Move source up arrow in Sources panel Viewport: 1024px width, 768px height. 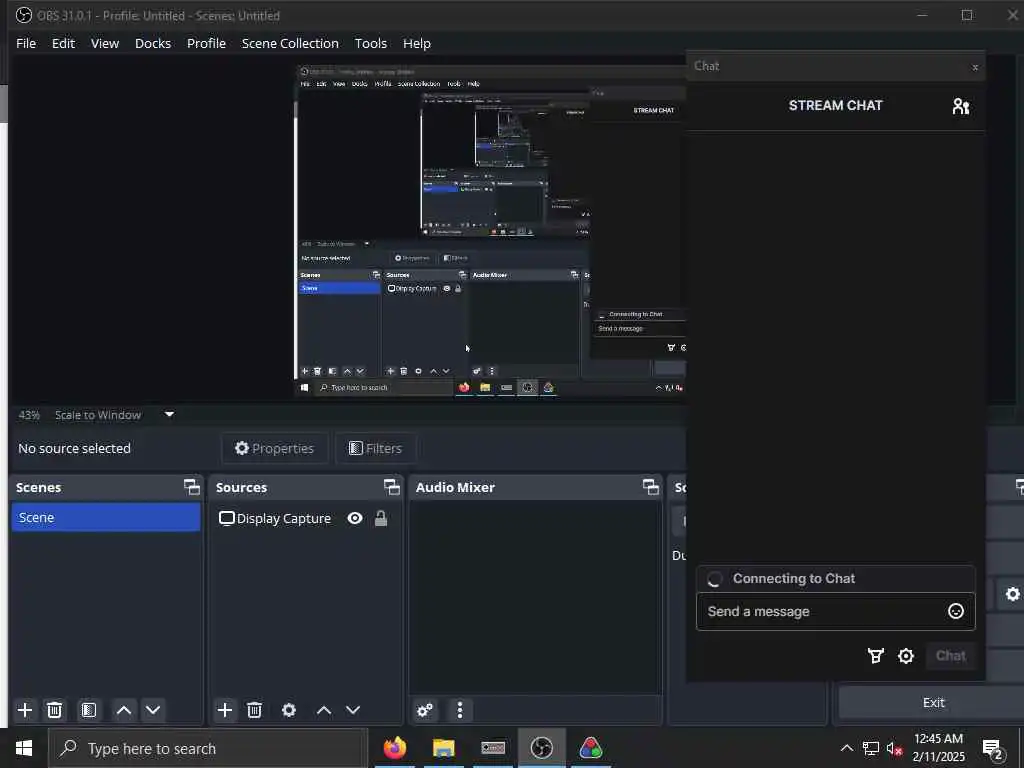[x=324, y=710]
